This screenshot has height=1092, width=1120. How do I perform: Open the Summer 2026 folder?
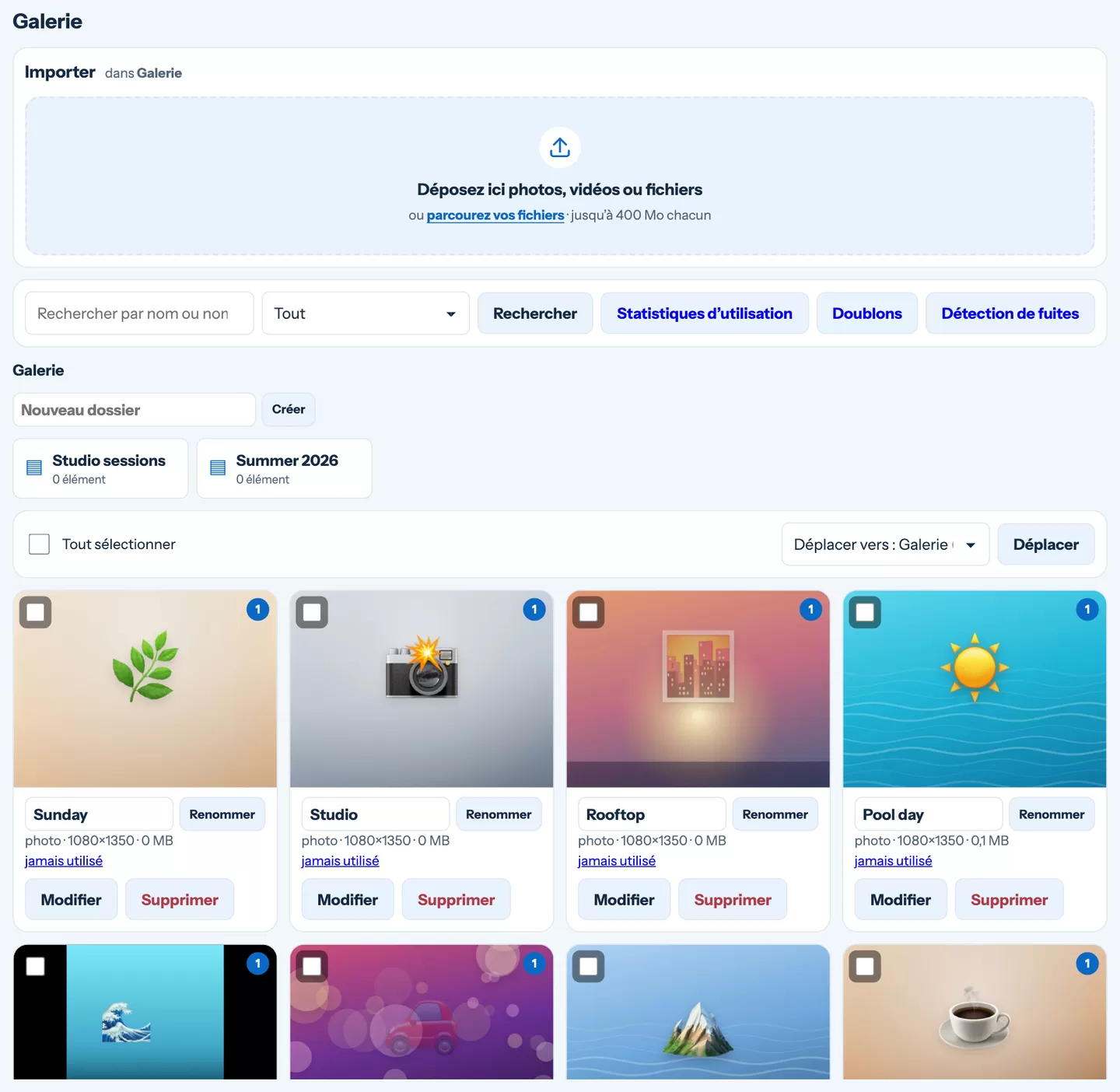(x=284, y=468)
